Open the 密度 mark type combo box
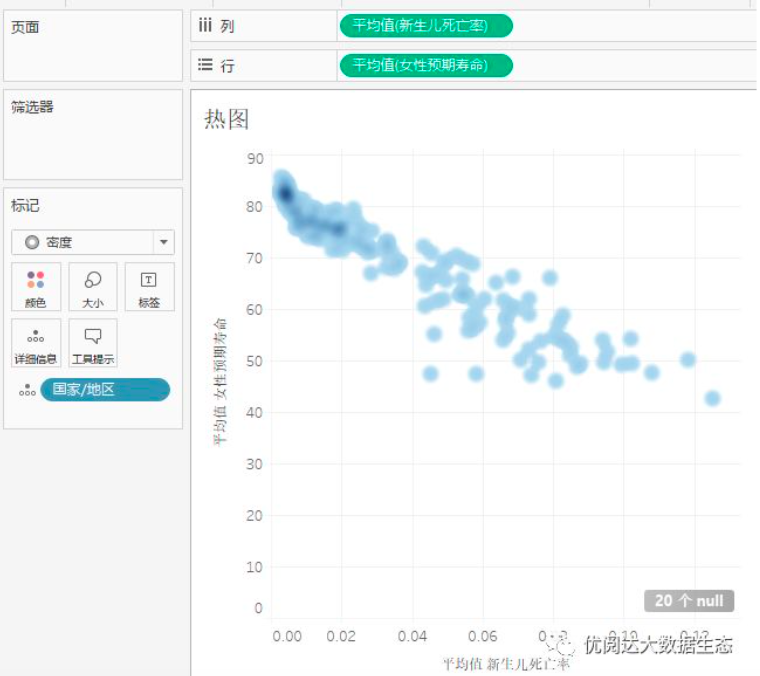 click(92, 242)
